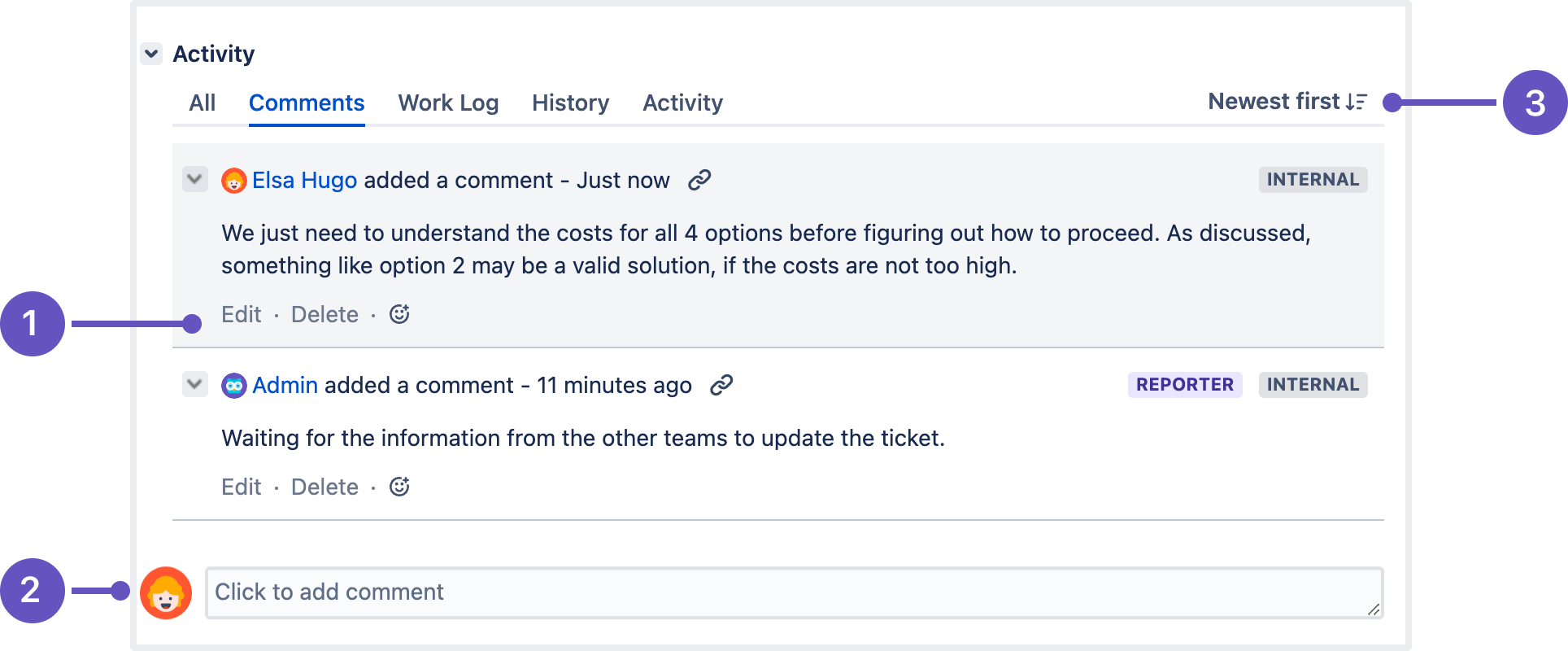Show the Activity tab

pos(682,103)
